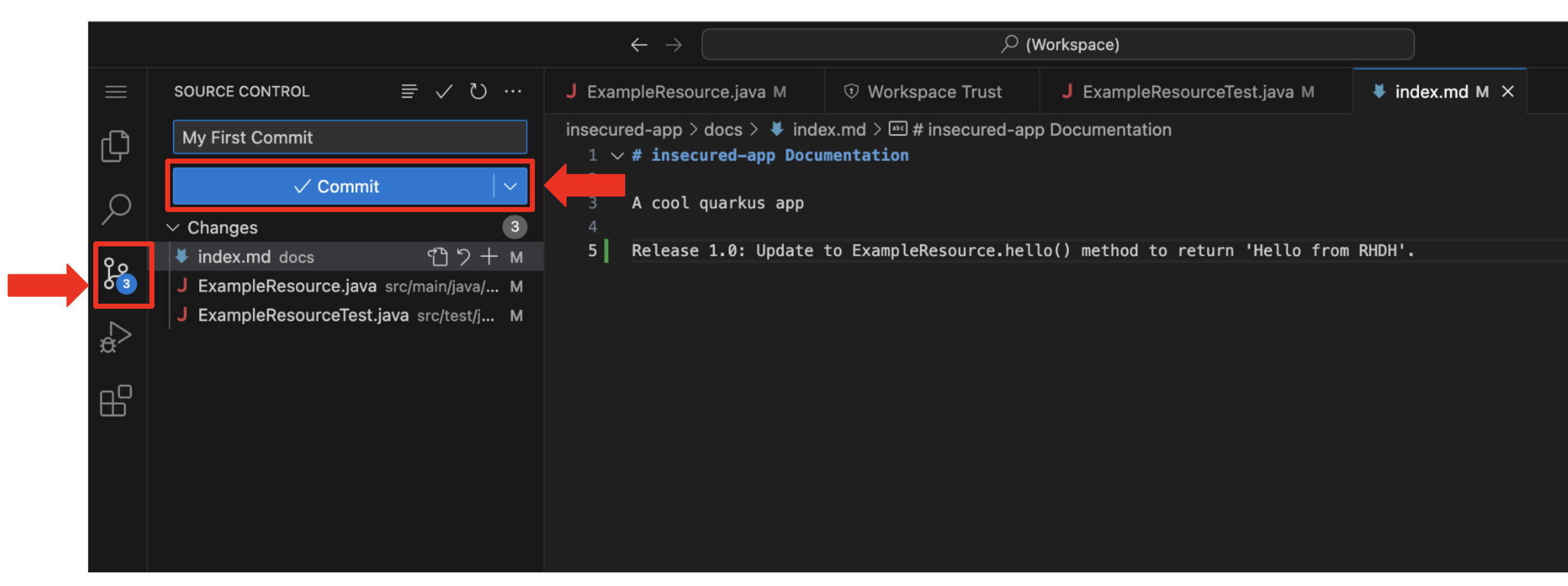Switch to ExampleResource.java tab

(x=684, y=92)
